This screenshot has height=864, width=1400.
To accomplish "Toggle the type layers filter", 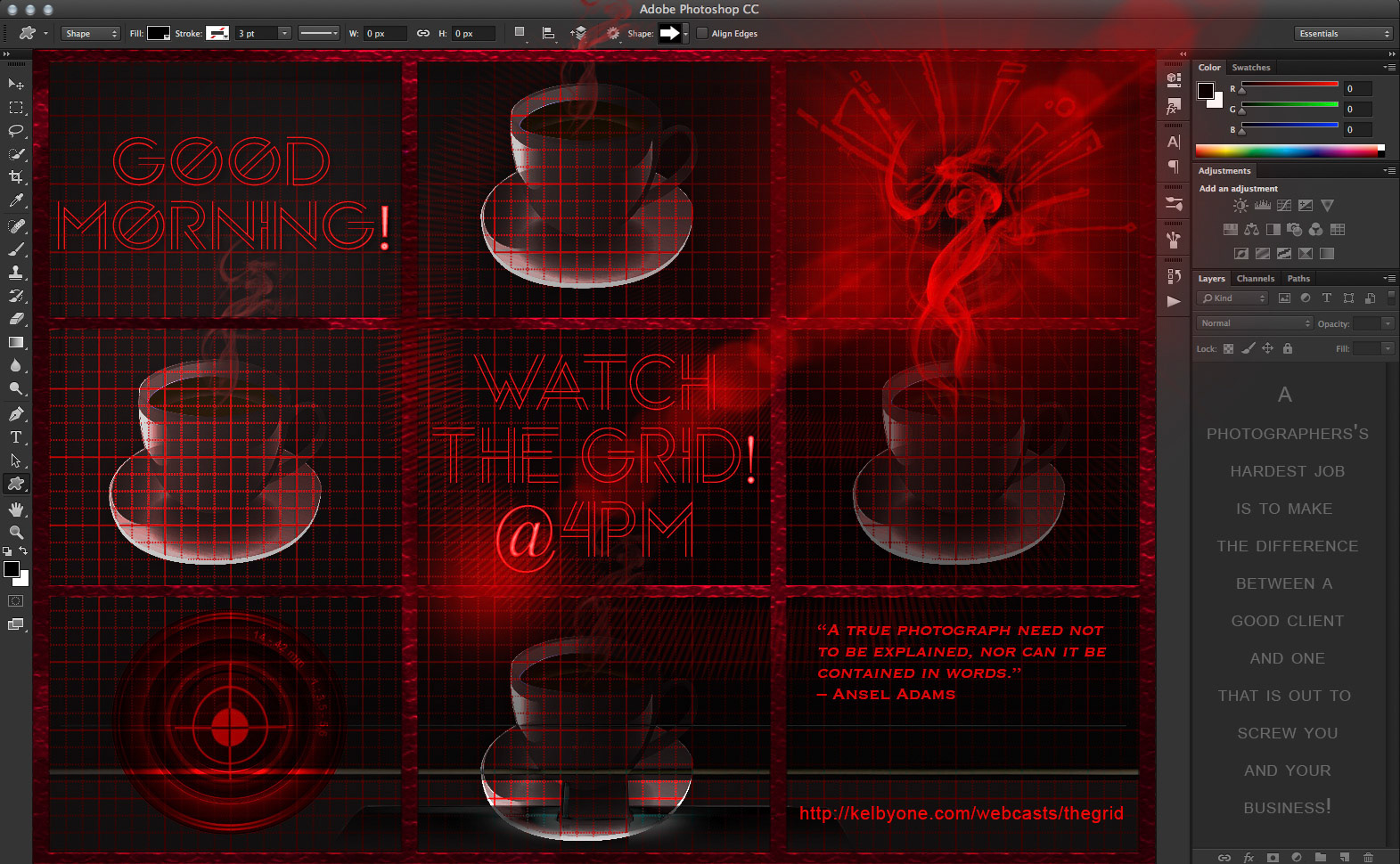I will tap(1327, 298).
